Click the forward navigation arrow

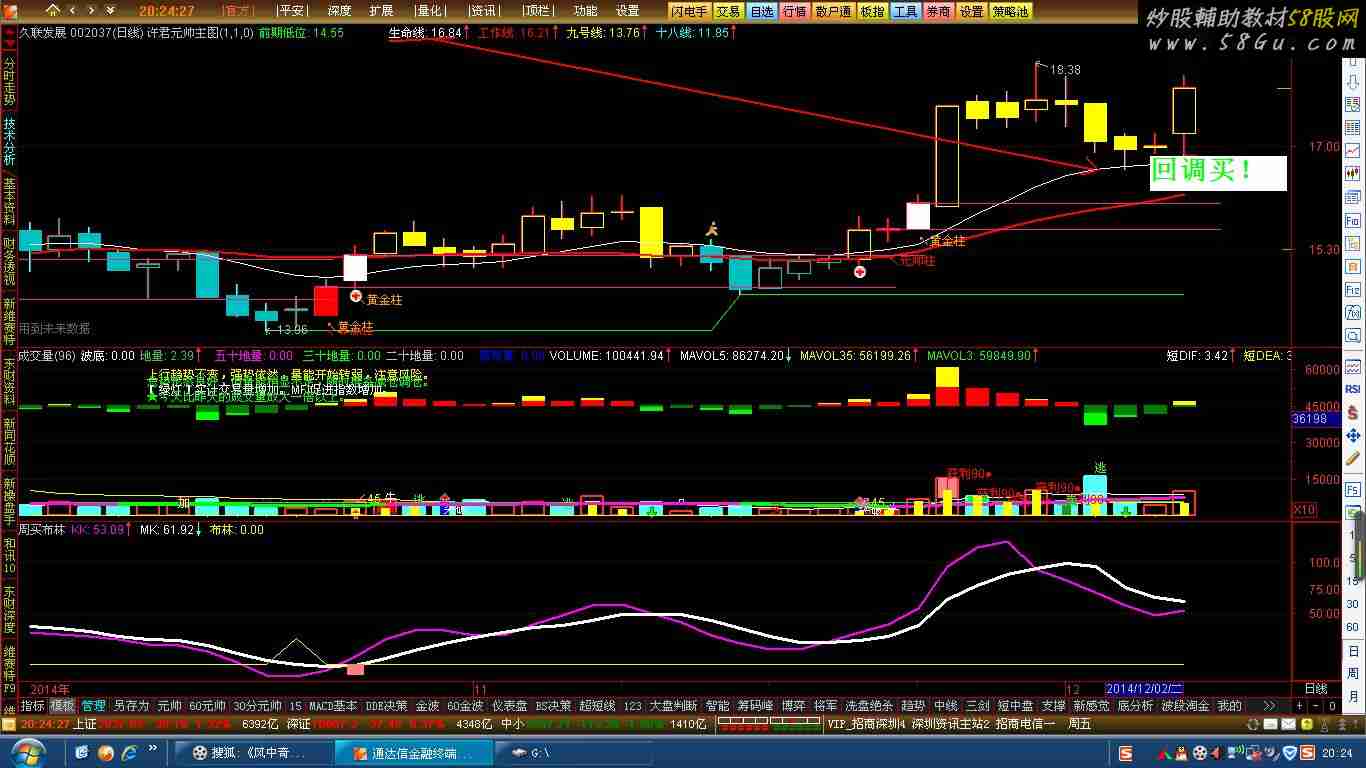pos(91,11)
